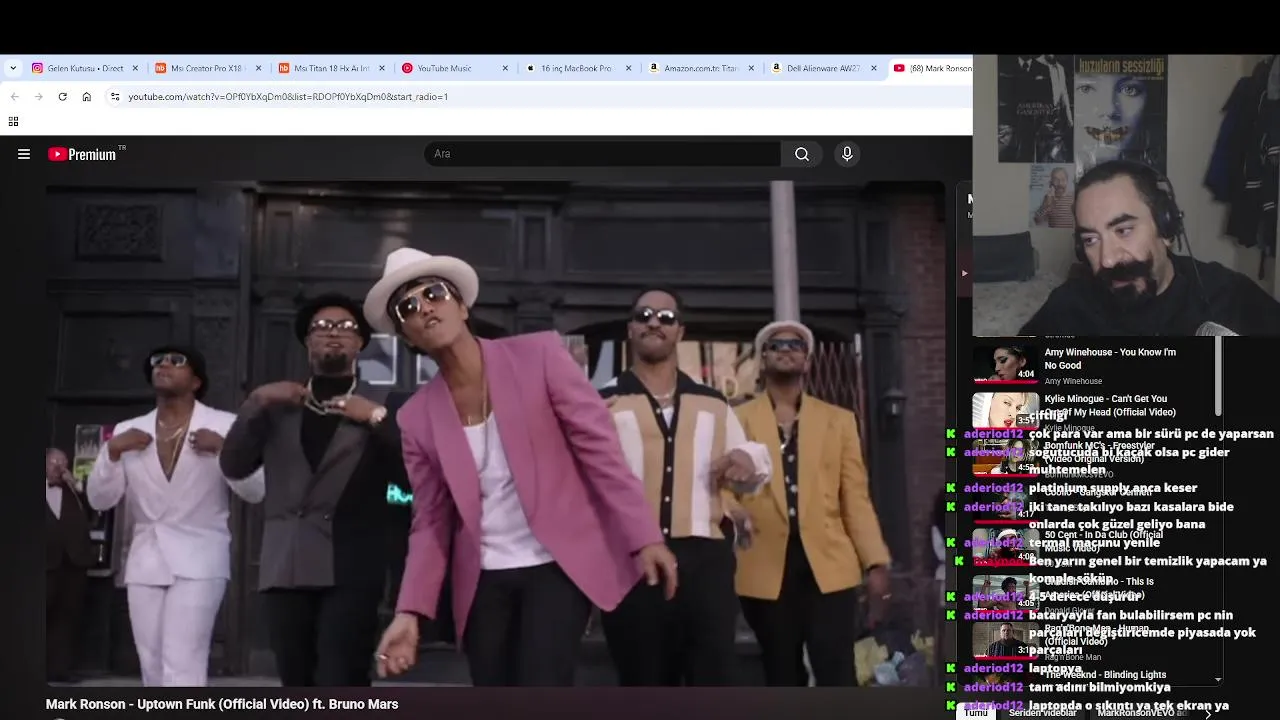Close the Amazon.com.tr Titan tab
1280x720 pixels.
pyautogui.click(x=752, y=68)
